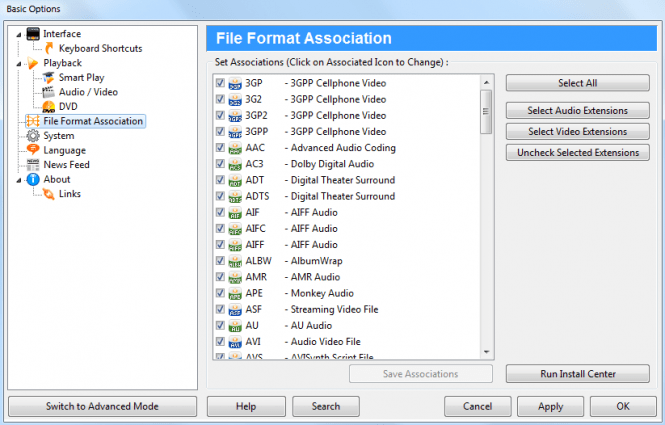Change the 3GPP associated file icon
The width and height of the screenshot is (665, 425).
235,131
